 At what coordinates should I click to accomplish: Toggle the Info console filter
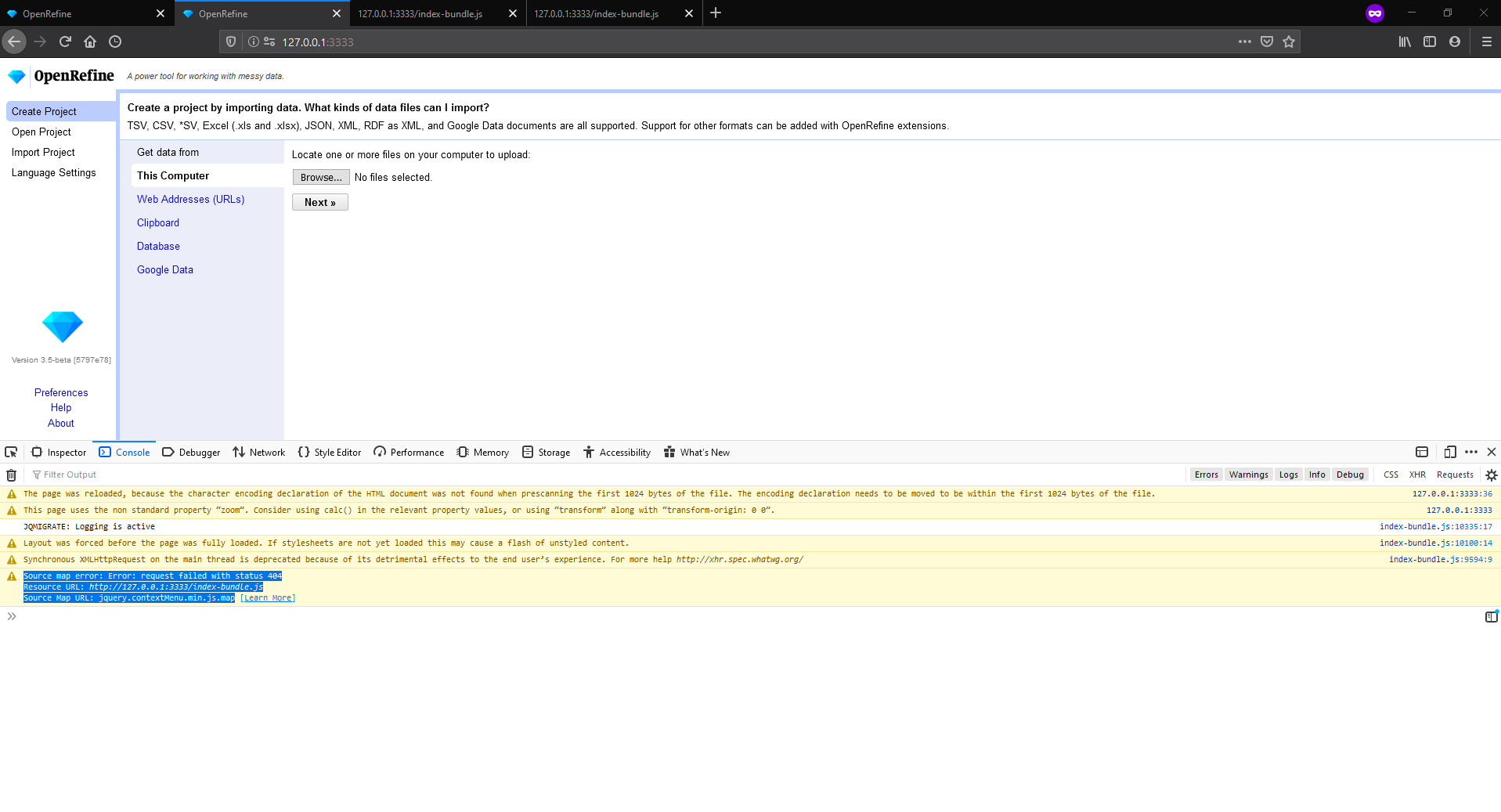click(1317, 475)
